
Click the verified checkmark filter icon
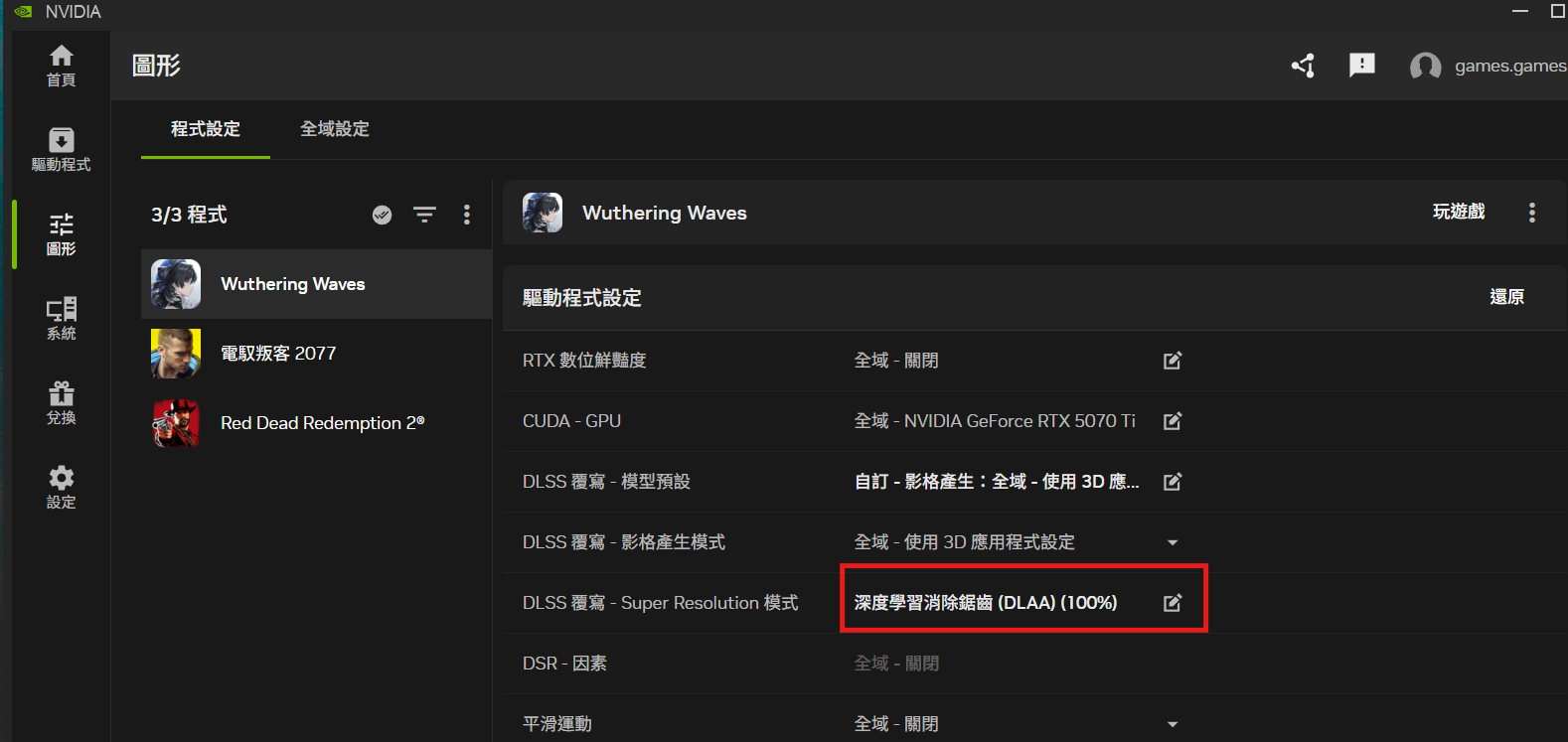pos(382,215)
